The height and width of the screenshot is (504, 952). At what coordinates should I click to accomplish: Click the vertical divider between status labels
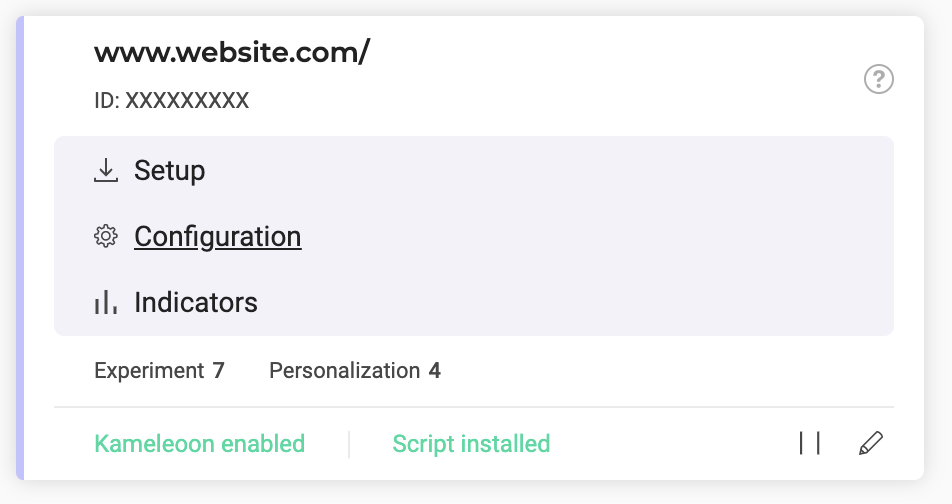(349, 444)
